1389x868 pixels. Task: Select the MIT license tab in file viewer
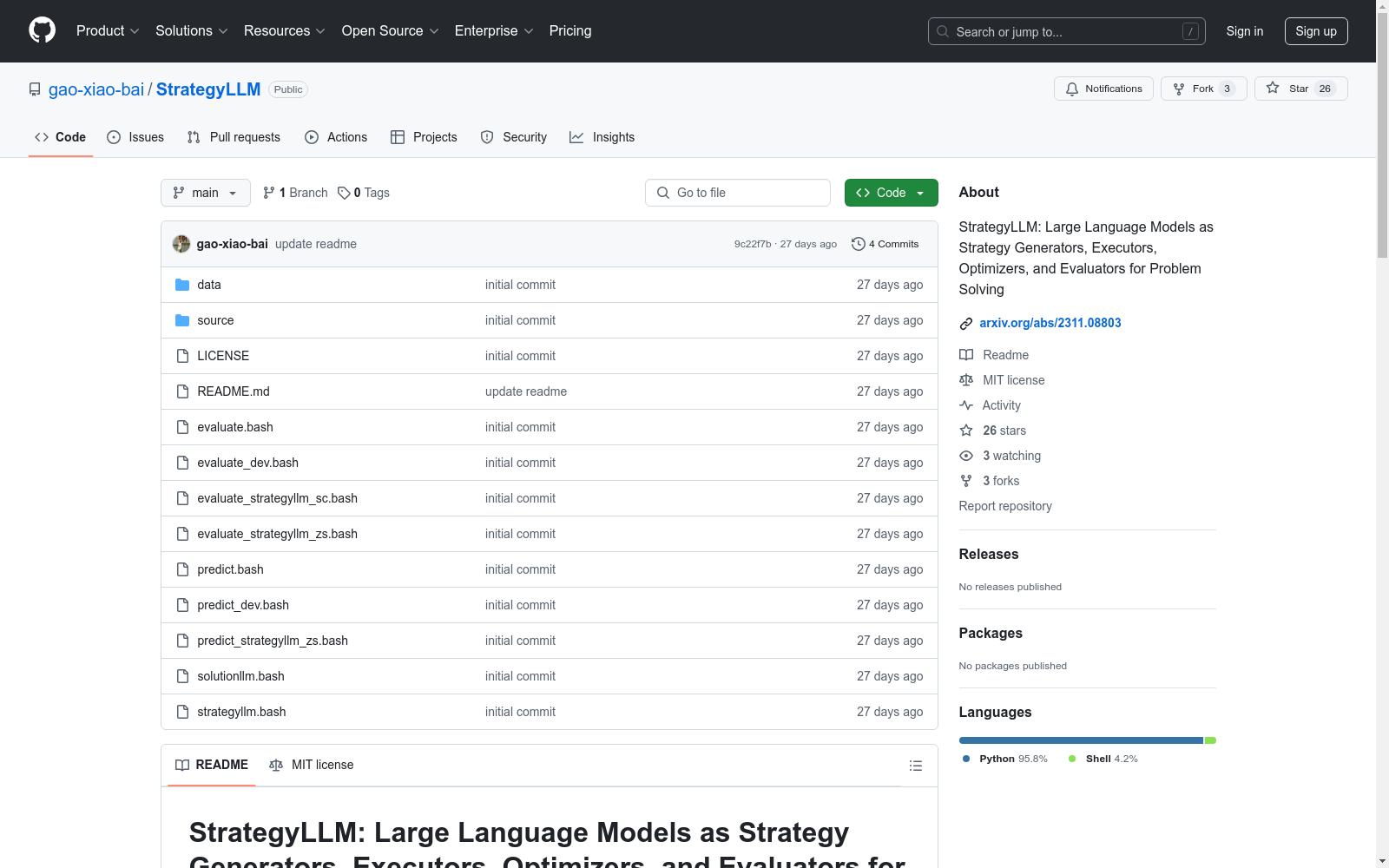click(312, 765)
